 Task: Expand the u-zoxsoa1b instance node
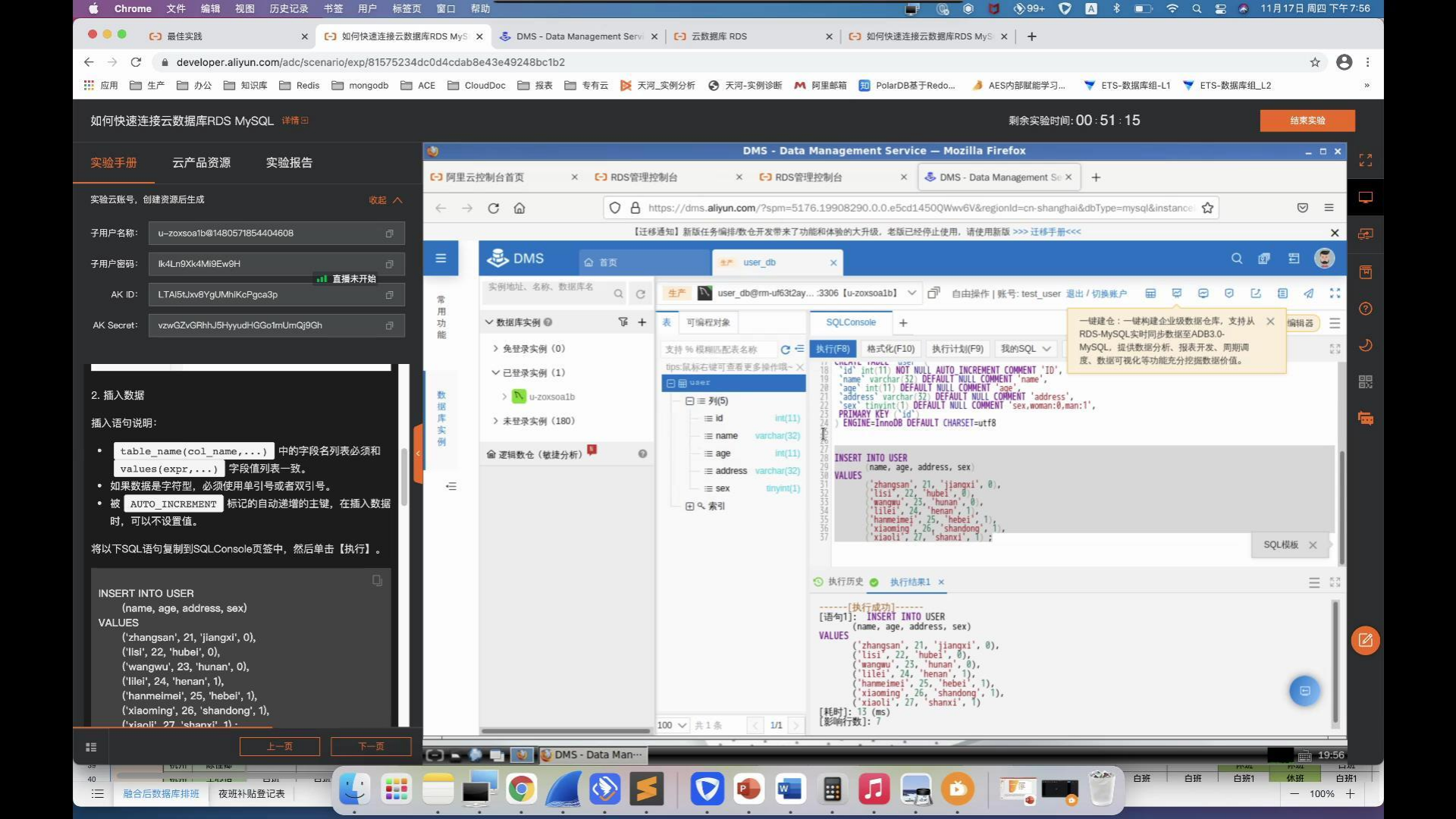505,397
